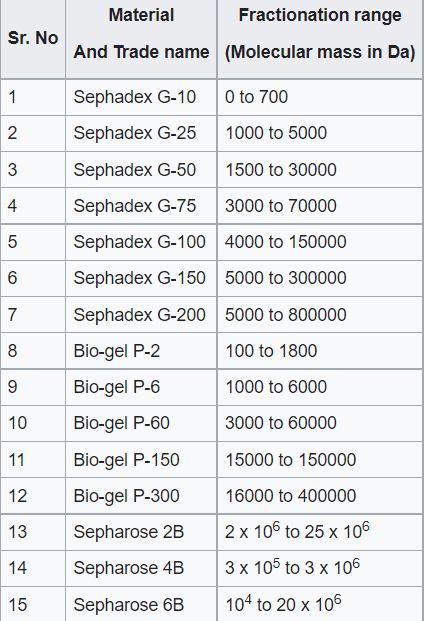The image size is (425, 621).
Task: Select the Sephadex G-25 cell
Action: 141,133
